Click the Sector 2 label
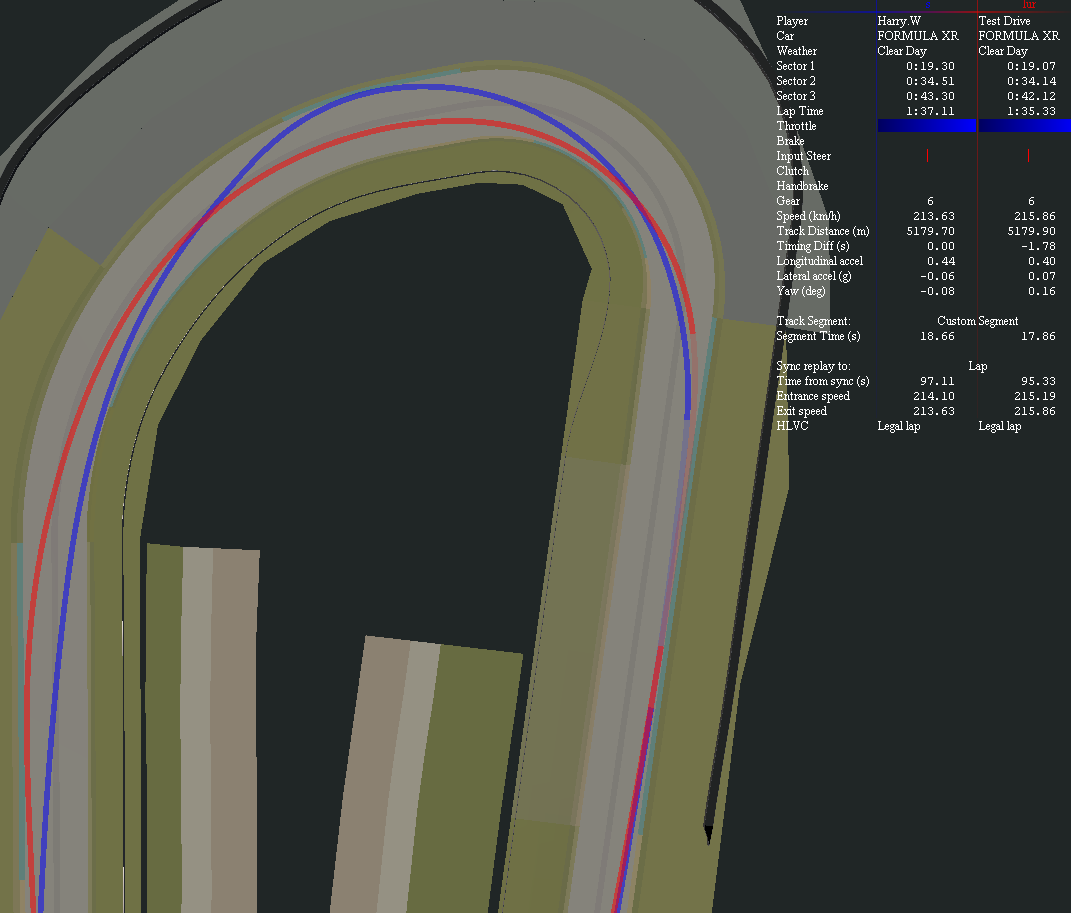The height and width of the screenshot is (913, 1071). pos(796,81)
